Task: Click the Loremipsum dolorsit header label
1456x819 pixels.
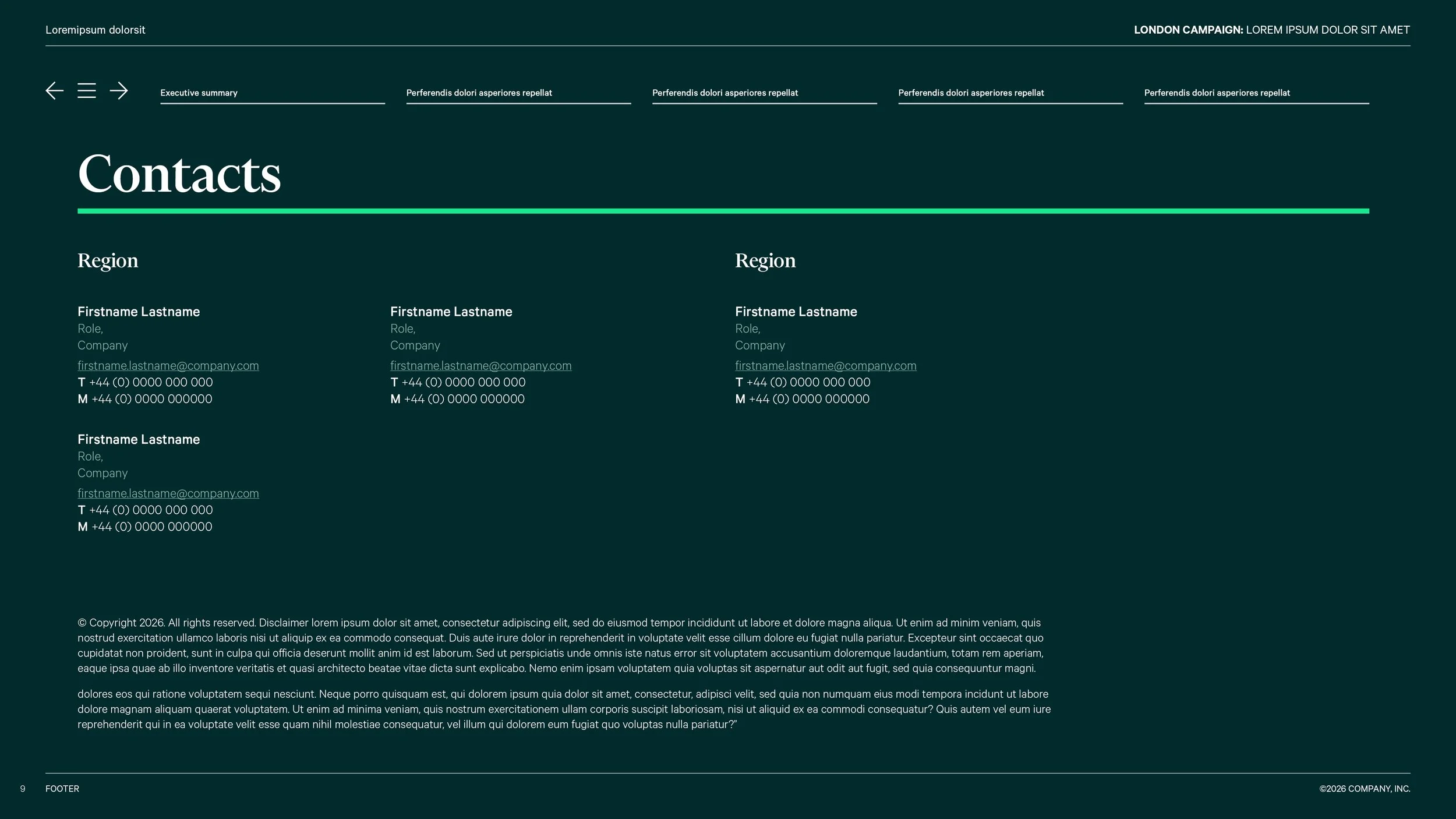Action: pyautogui.click(x=95, y=30)
